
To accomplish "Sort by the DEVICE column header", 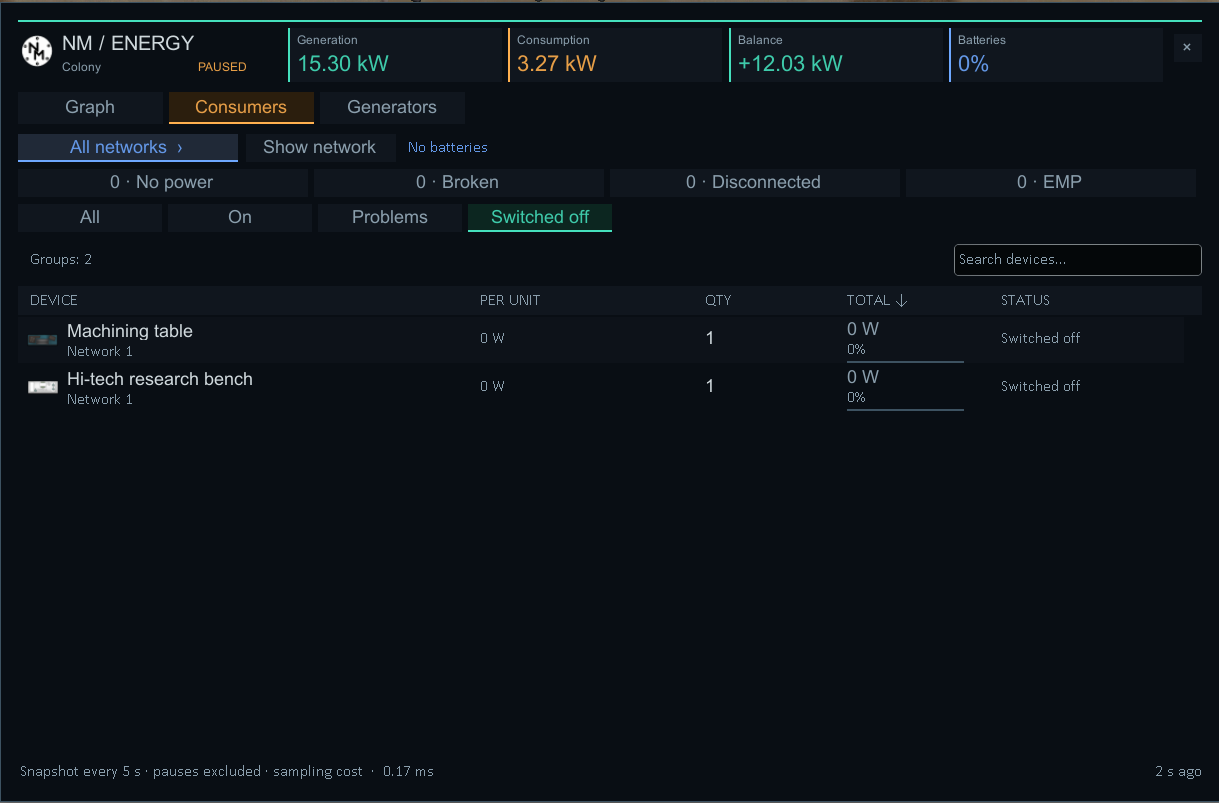I will pos(54,300).
